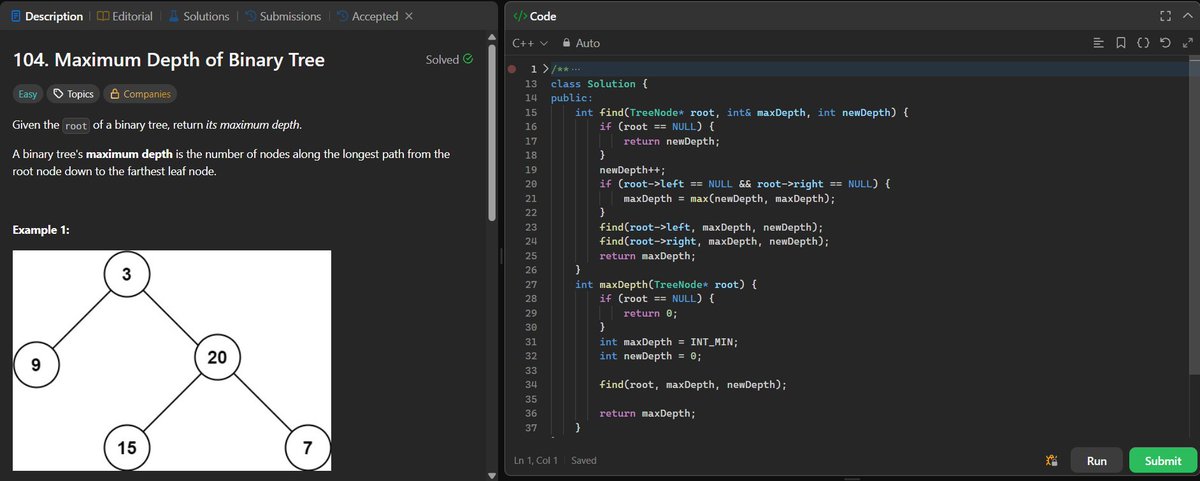Open the Topics tag
This screenshot has width=1200, height=481.
pos(74,94)
